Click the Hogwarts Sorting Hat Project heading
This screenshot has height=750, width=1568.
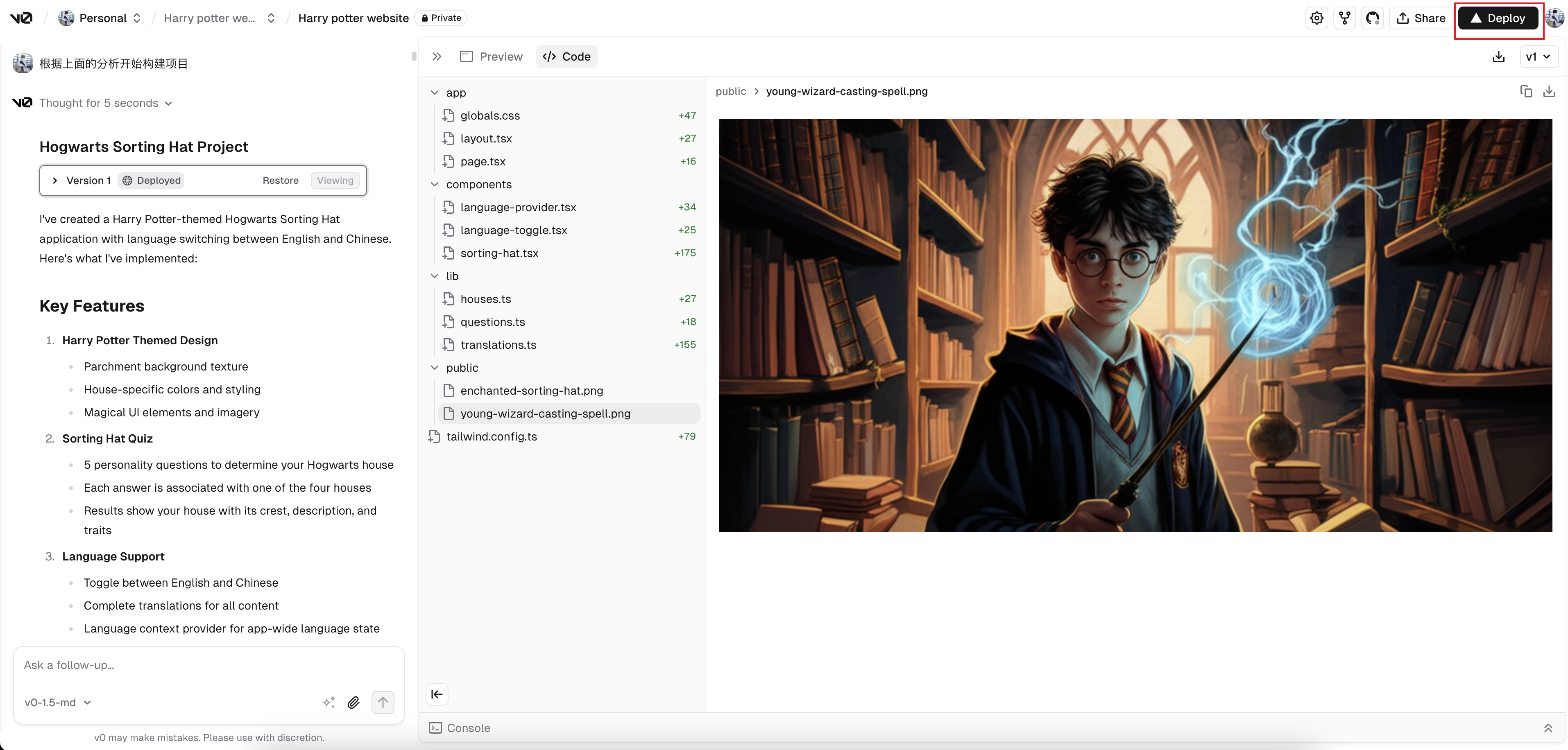(144, 147)
